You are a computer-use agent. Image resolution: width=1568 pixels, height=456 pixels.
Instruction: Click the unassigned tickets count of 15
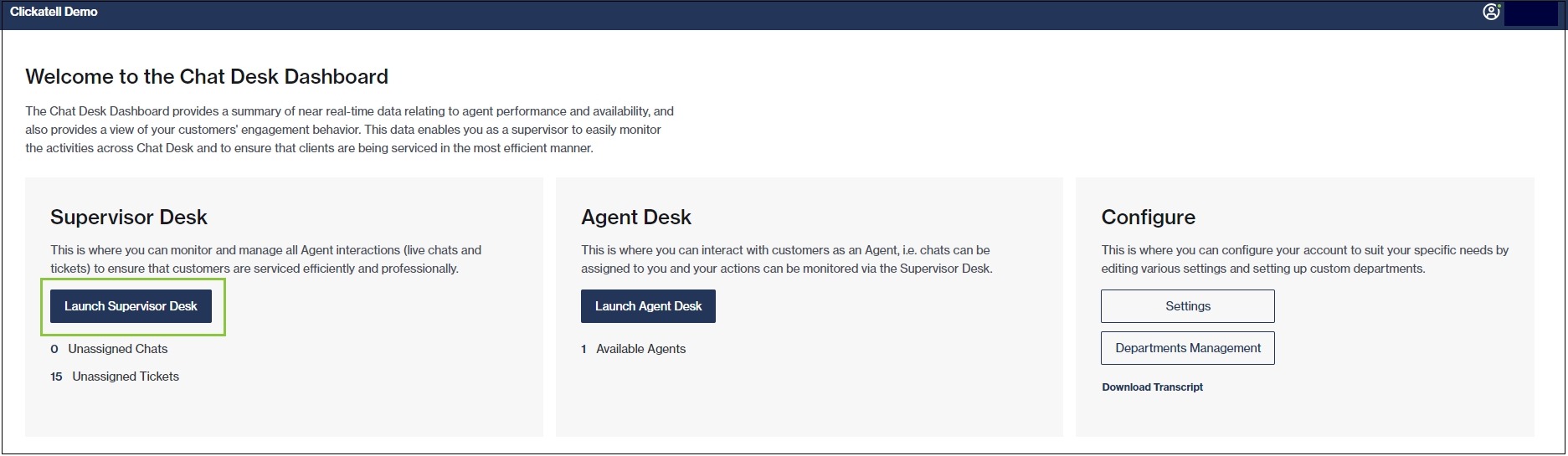point(56,377)
